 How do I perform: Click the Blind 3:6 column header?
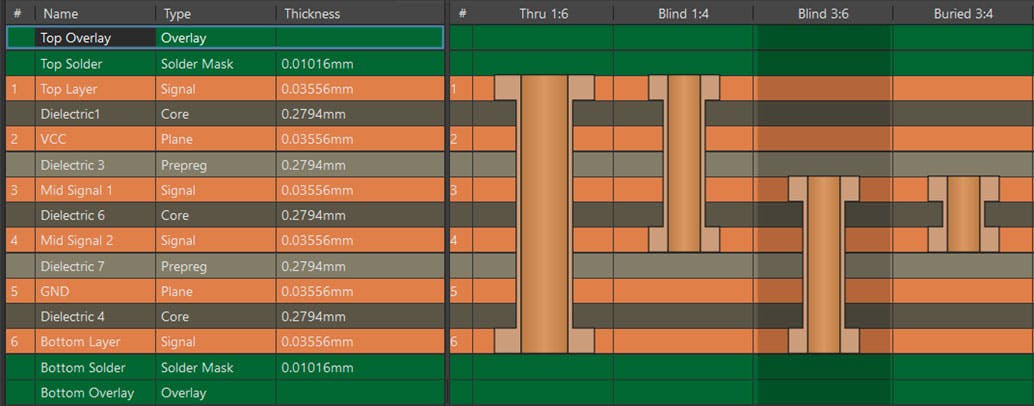(x=823, y=13)
